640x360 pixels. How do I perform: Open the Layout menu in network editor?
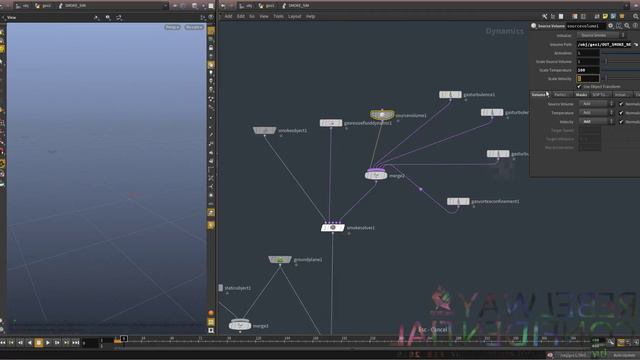point(294,16)
